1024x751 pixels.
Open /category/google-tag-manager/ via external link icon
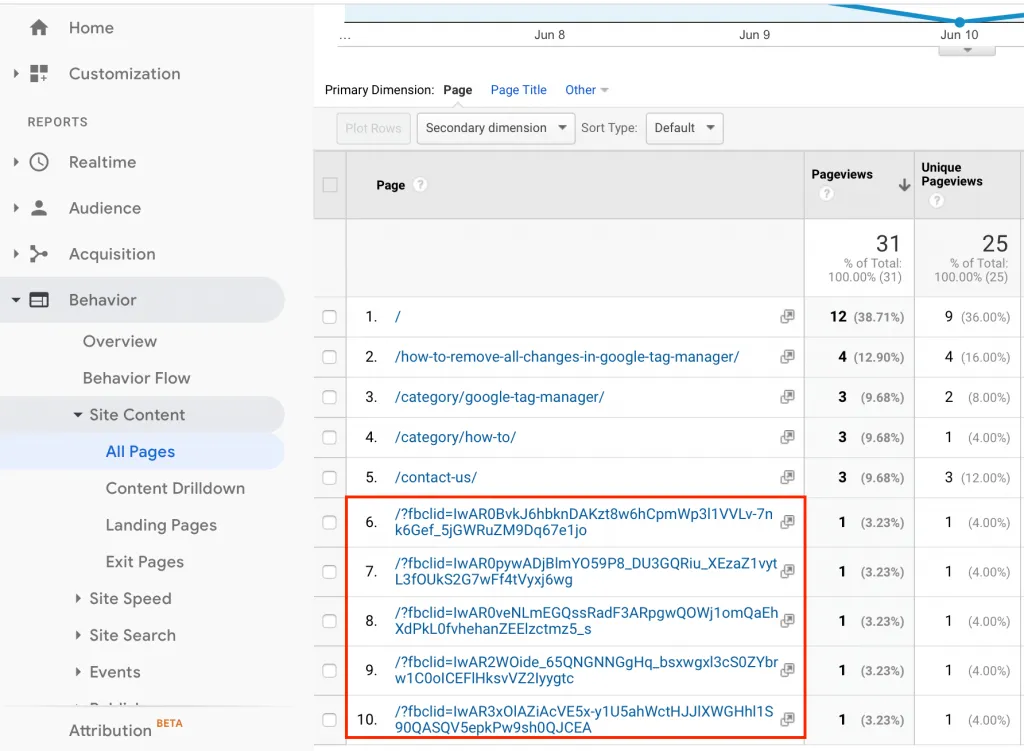tap(788, 396)
